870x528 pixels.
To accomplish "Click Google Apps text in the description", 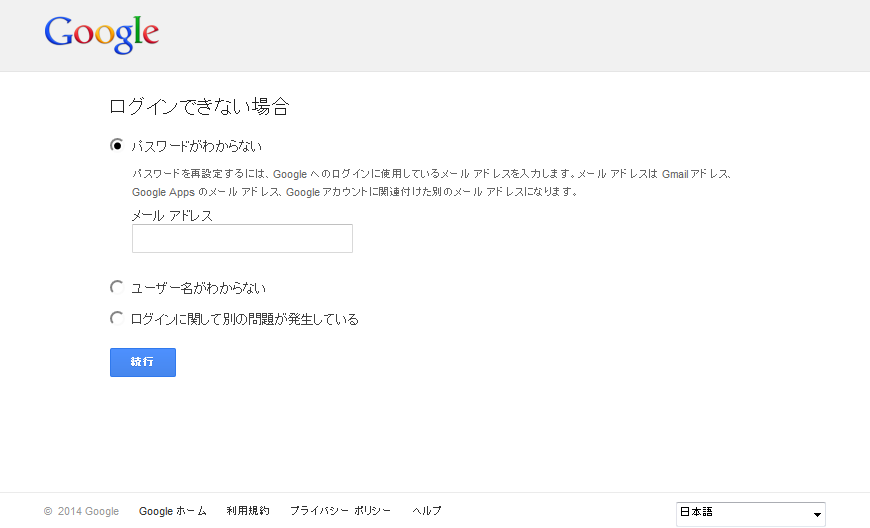I will click(x=163, y=192).
